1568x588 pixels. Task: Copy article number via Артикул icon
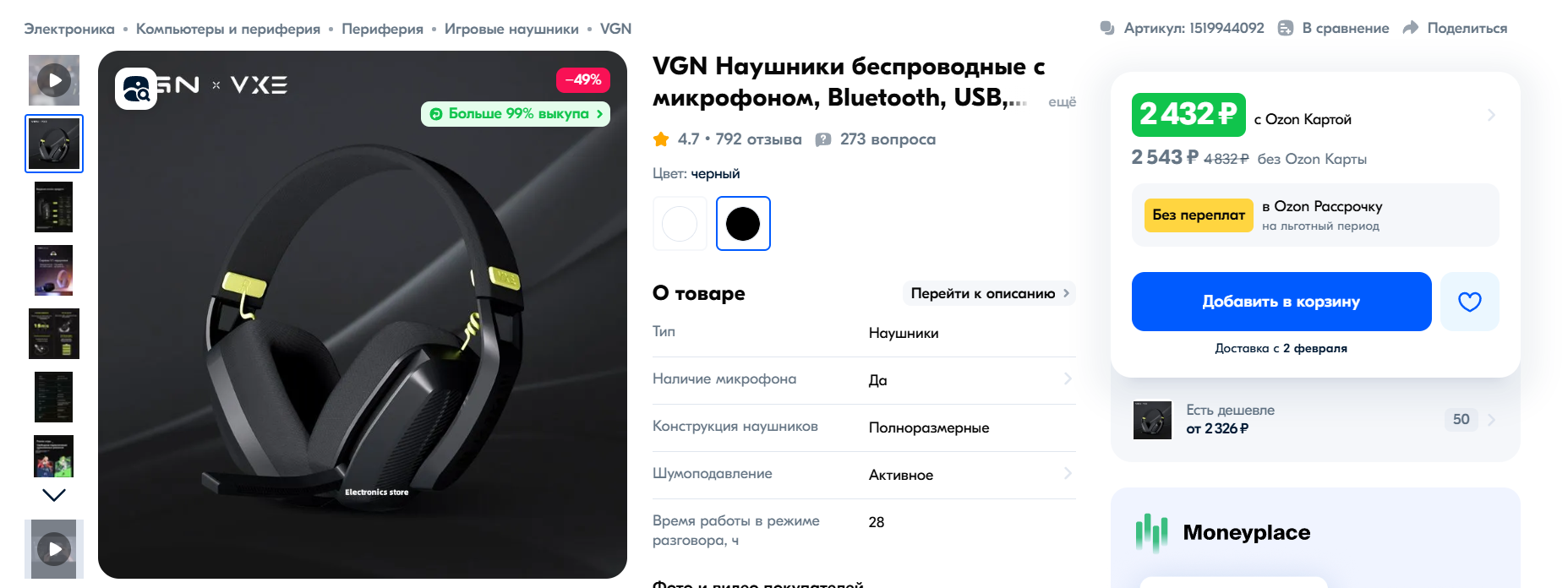coord(1107,28)
